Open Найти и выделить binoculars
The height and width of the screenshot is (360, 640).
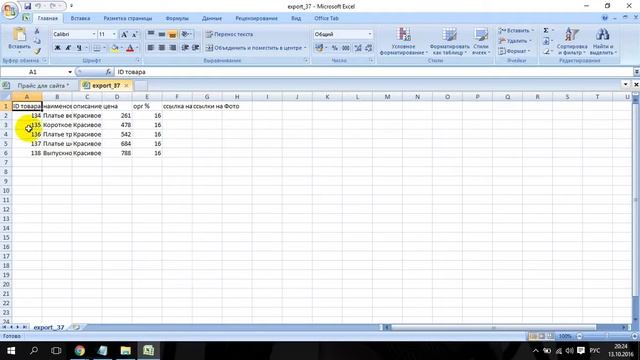coord(603,41)
